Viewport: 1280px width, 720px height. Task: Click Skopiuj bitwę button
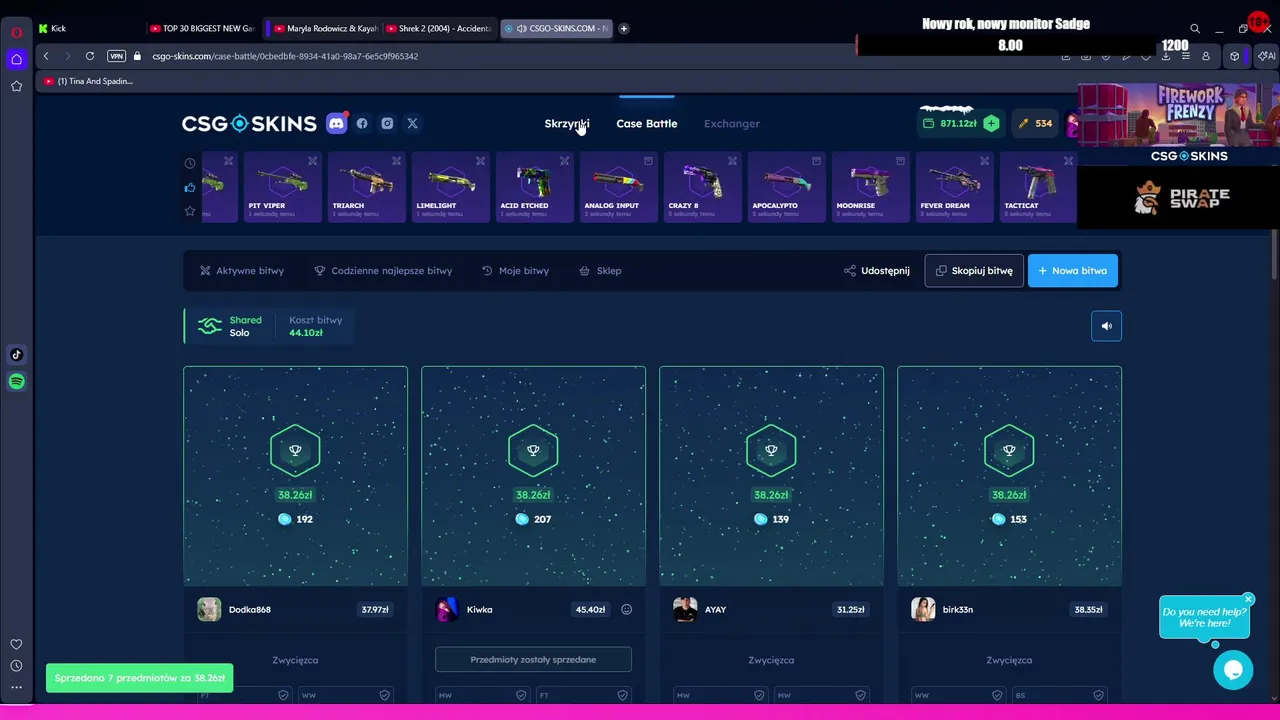pos(974,271)
